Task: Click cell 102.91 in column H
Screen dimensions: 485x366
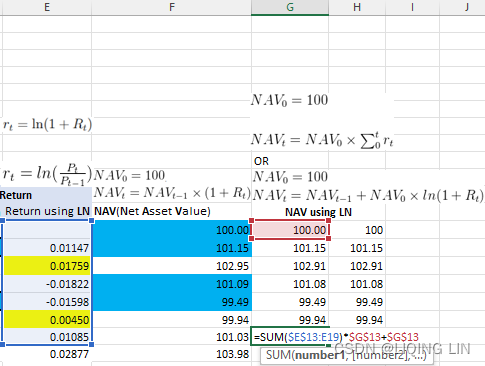Action: tap(357, 266)
